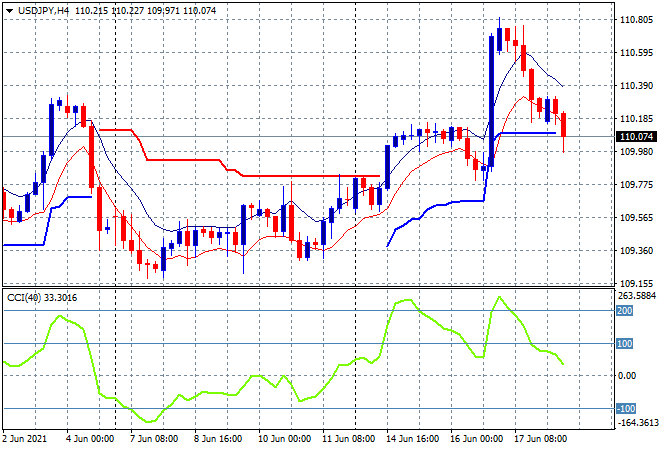Click the 2 Jun 2021 date label
The image size is (660, 450).
coord(24,439)
